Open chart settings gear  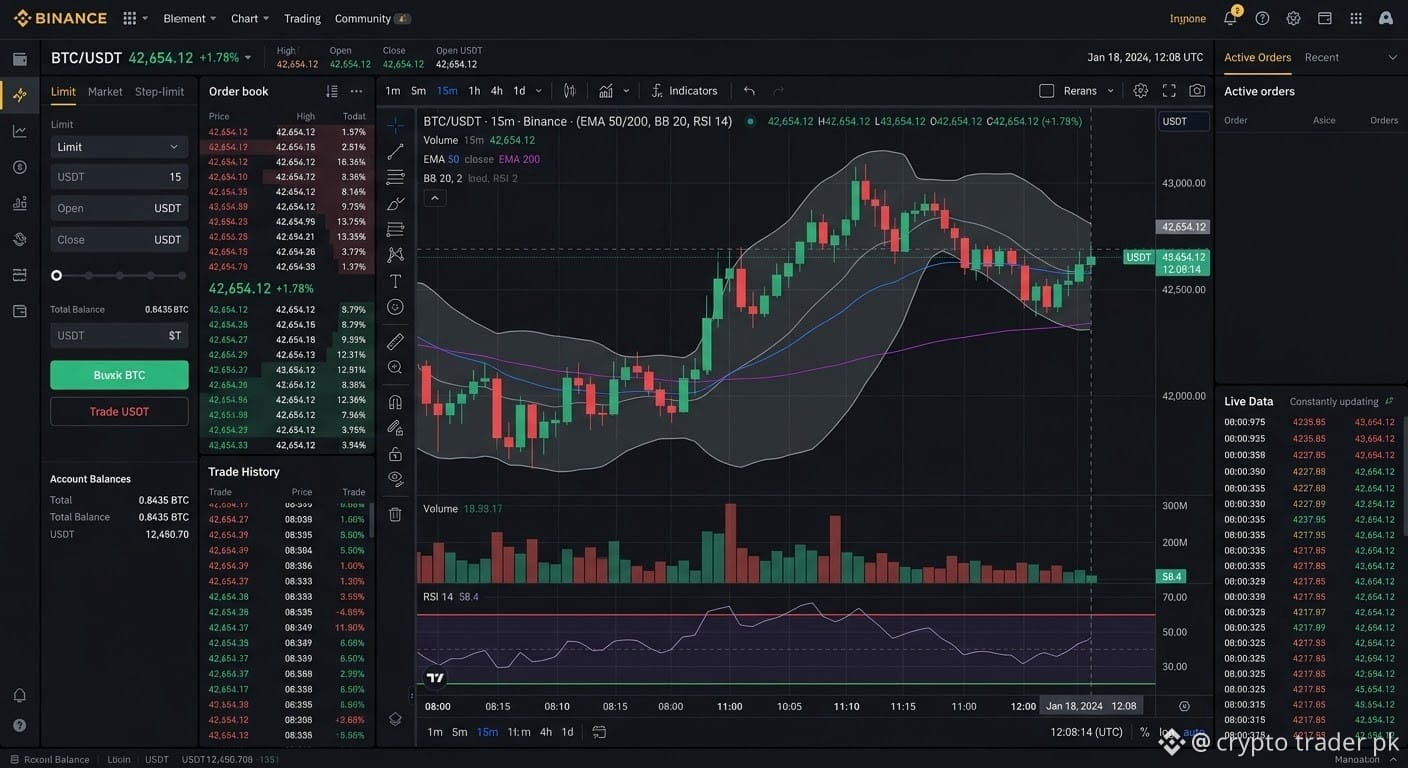point(1141,91)
